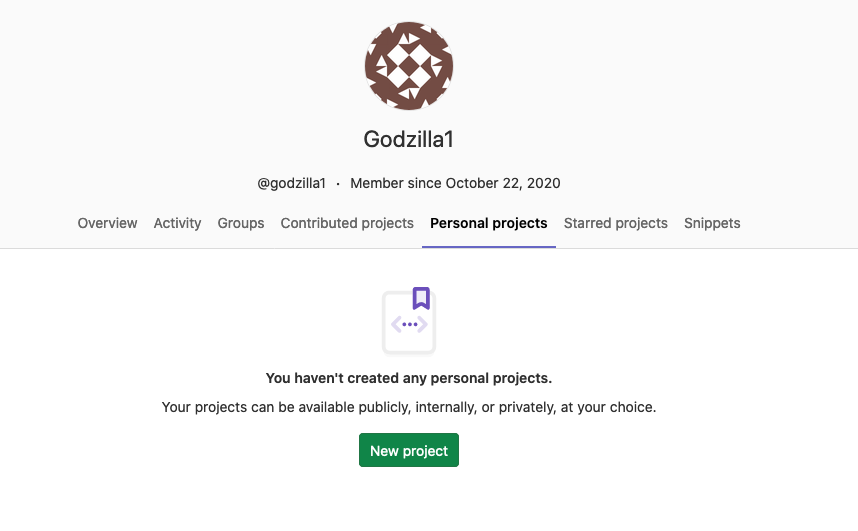Screen dimensions: 858x531
Task: Open the Groups tab
Action: click(241, 223)
